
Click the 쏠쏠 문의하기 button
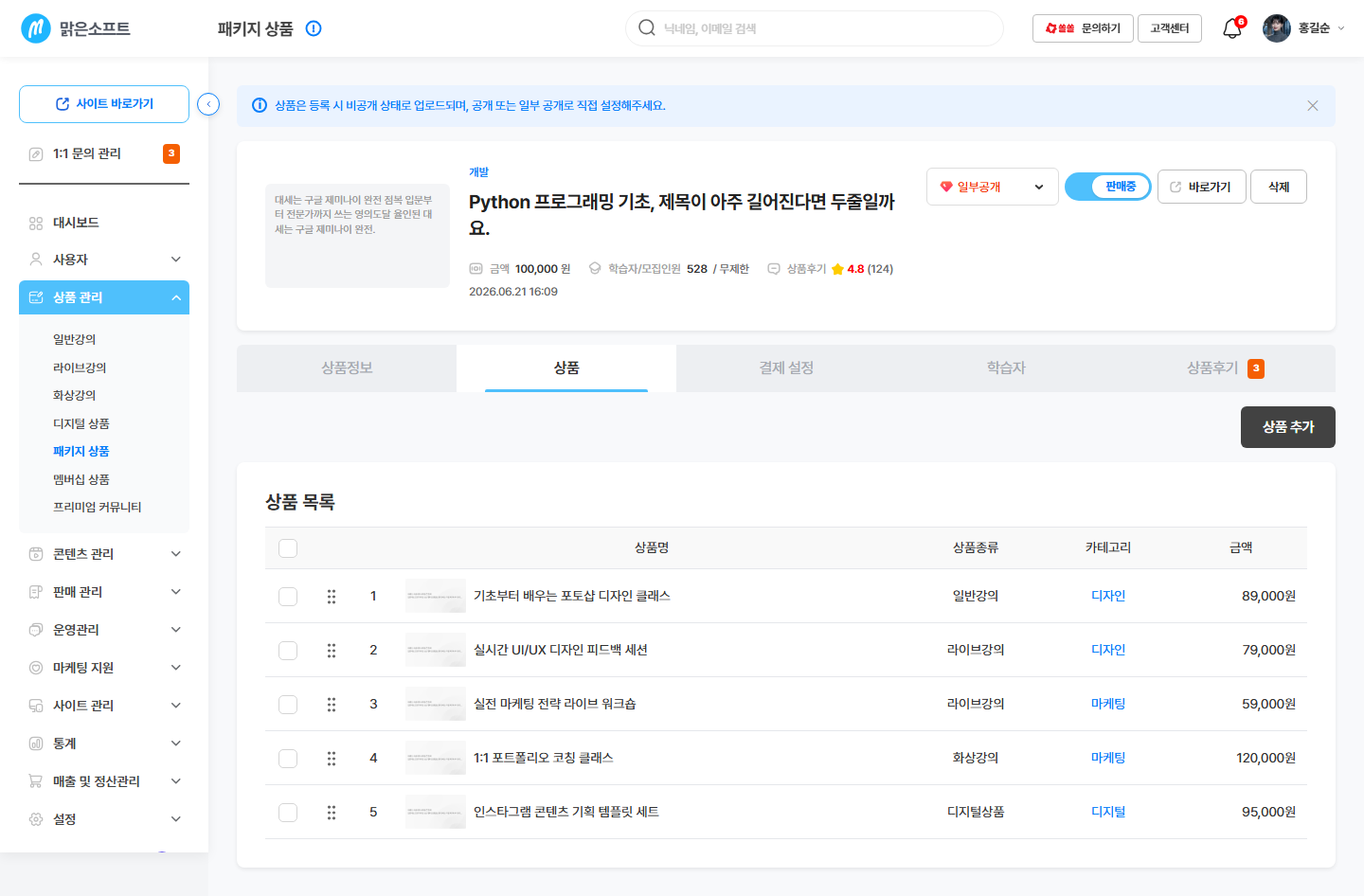click(x=1083, y=28)
